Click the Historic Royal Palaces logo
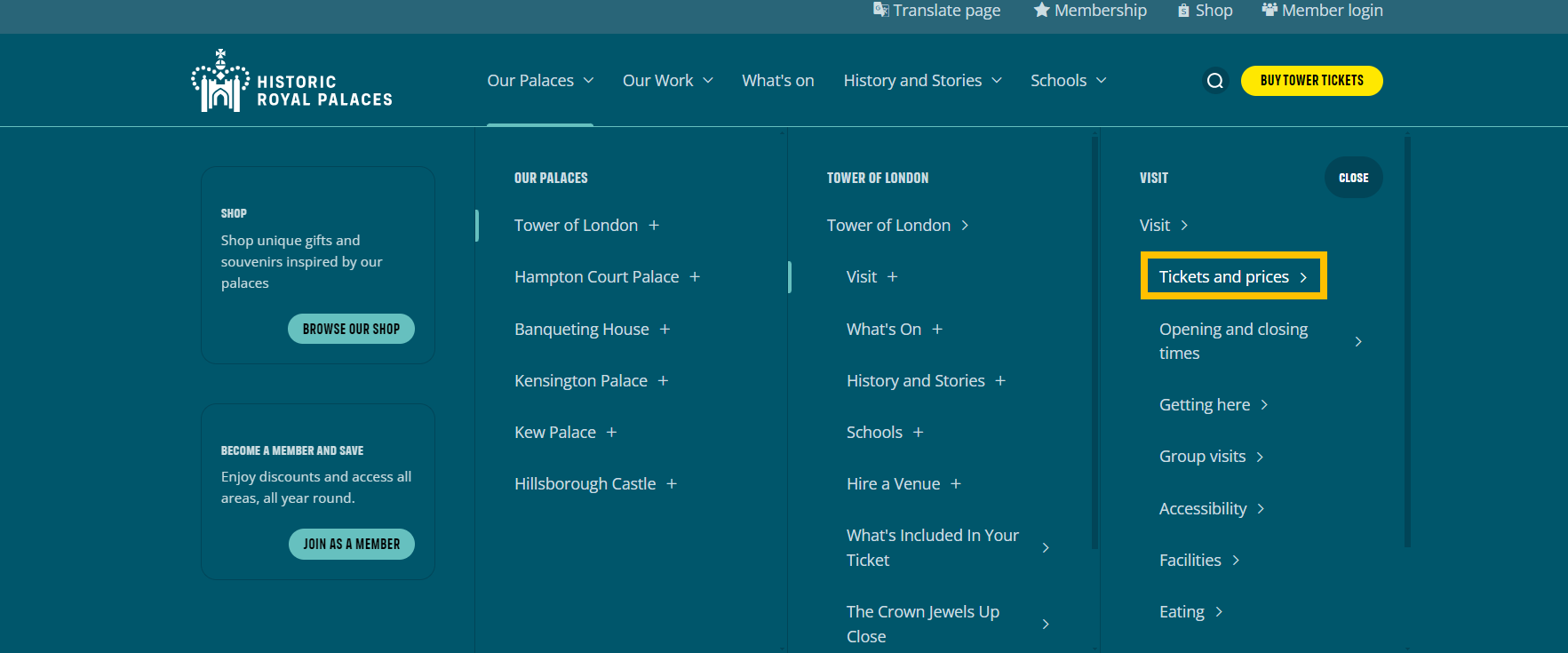The width and height of the screenshot is (1568, 653). point(291,81)
